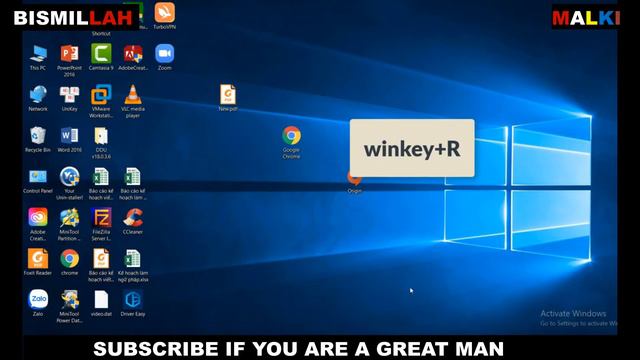Launch Your Uninstaller shortcut
The width and height of the screenshot is (640, 360).
(x=69, y=177)
